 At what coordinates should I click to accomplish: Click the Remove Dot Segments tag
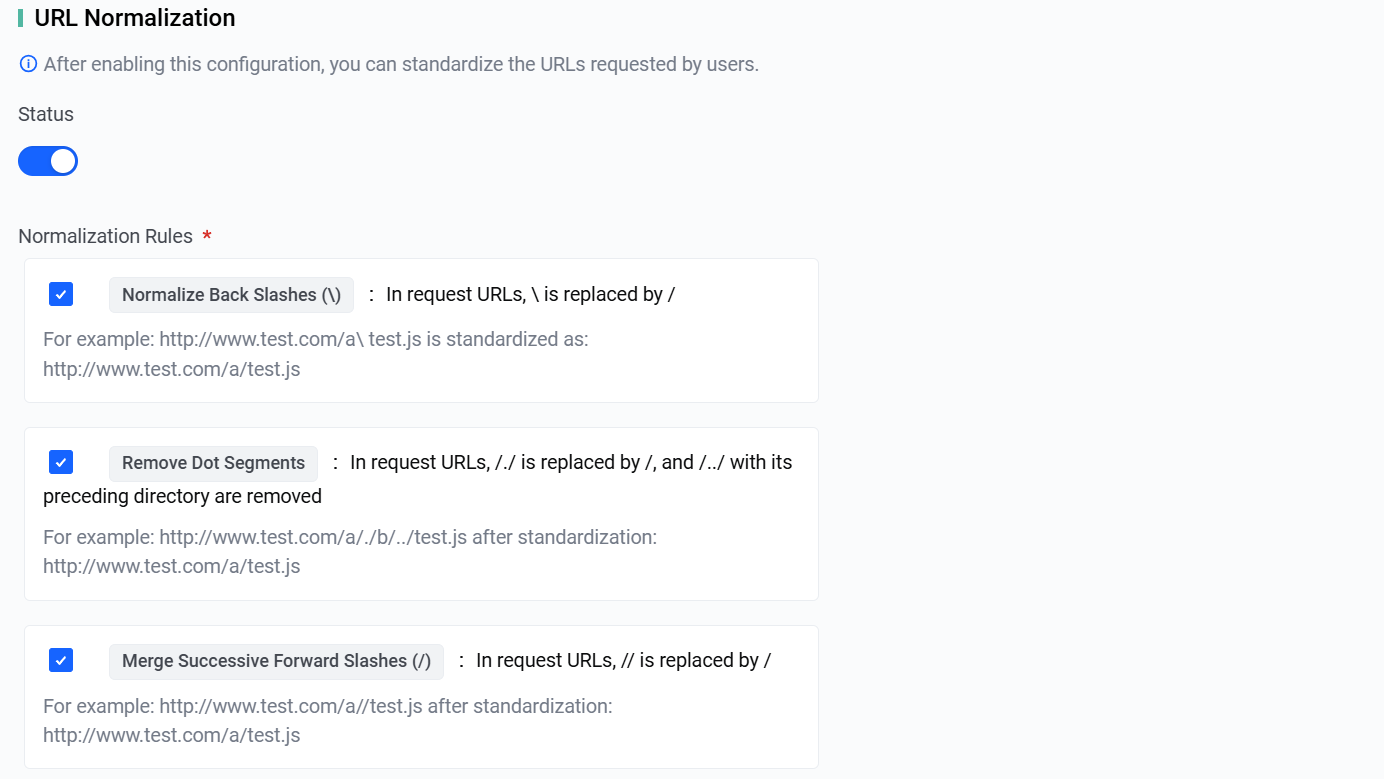(213, 463)
